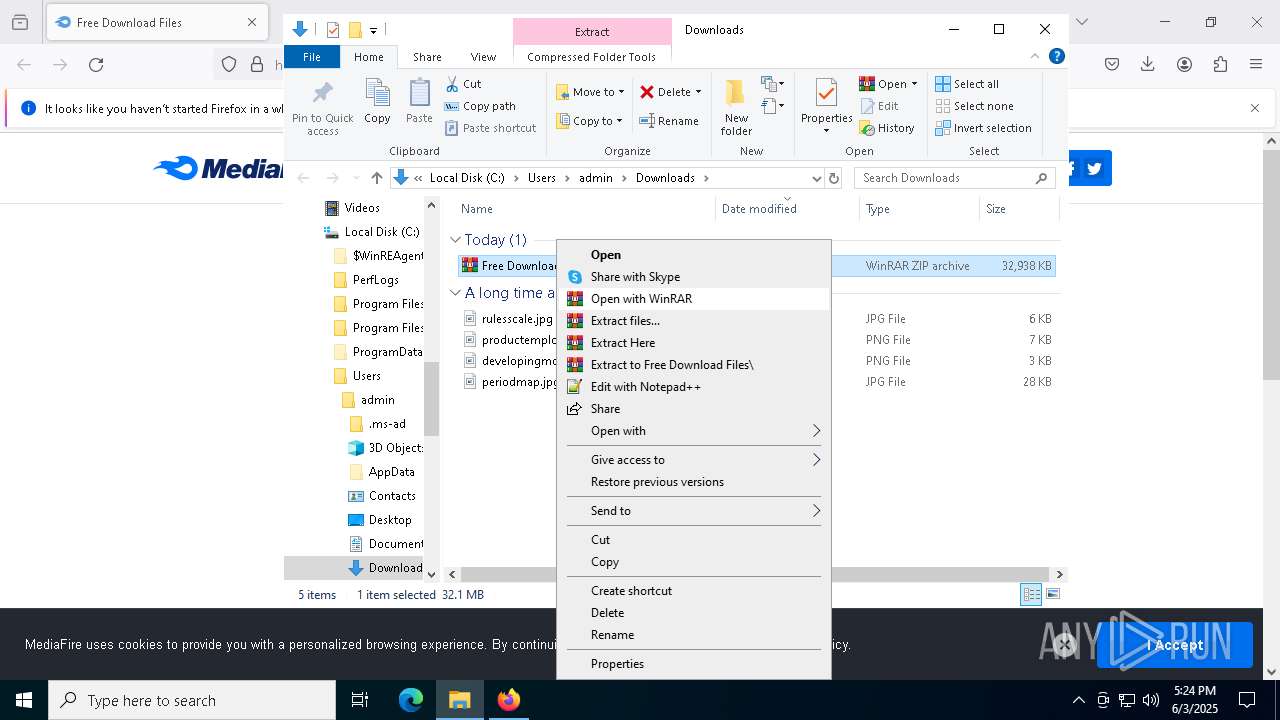
Task: Switch to the Share ribbon tab
Action: tap(427, 57)
